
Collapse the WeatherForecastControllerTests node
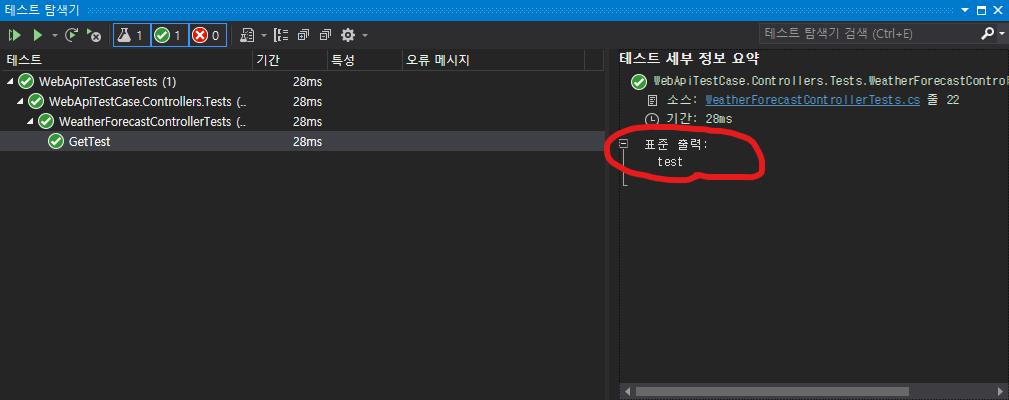click(x=30, y=122)
